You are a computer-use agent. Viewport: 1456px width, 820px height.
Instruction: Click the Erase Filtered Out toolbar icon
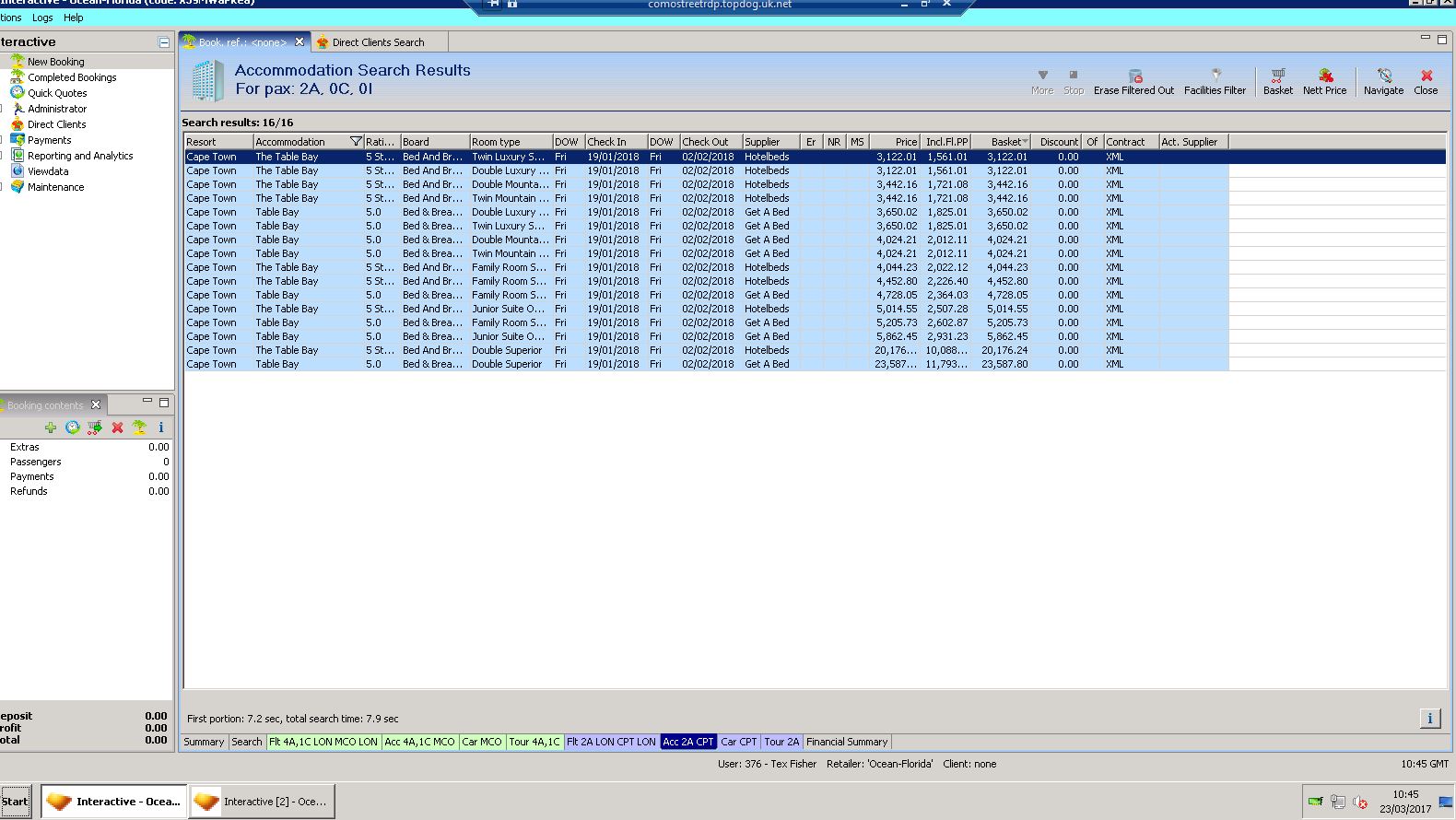click(x=1134, y=76)
